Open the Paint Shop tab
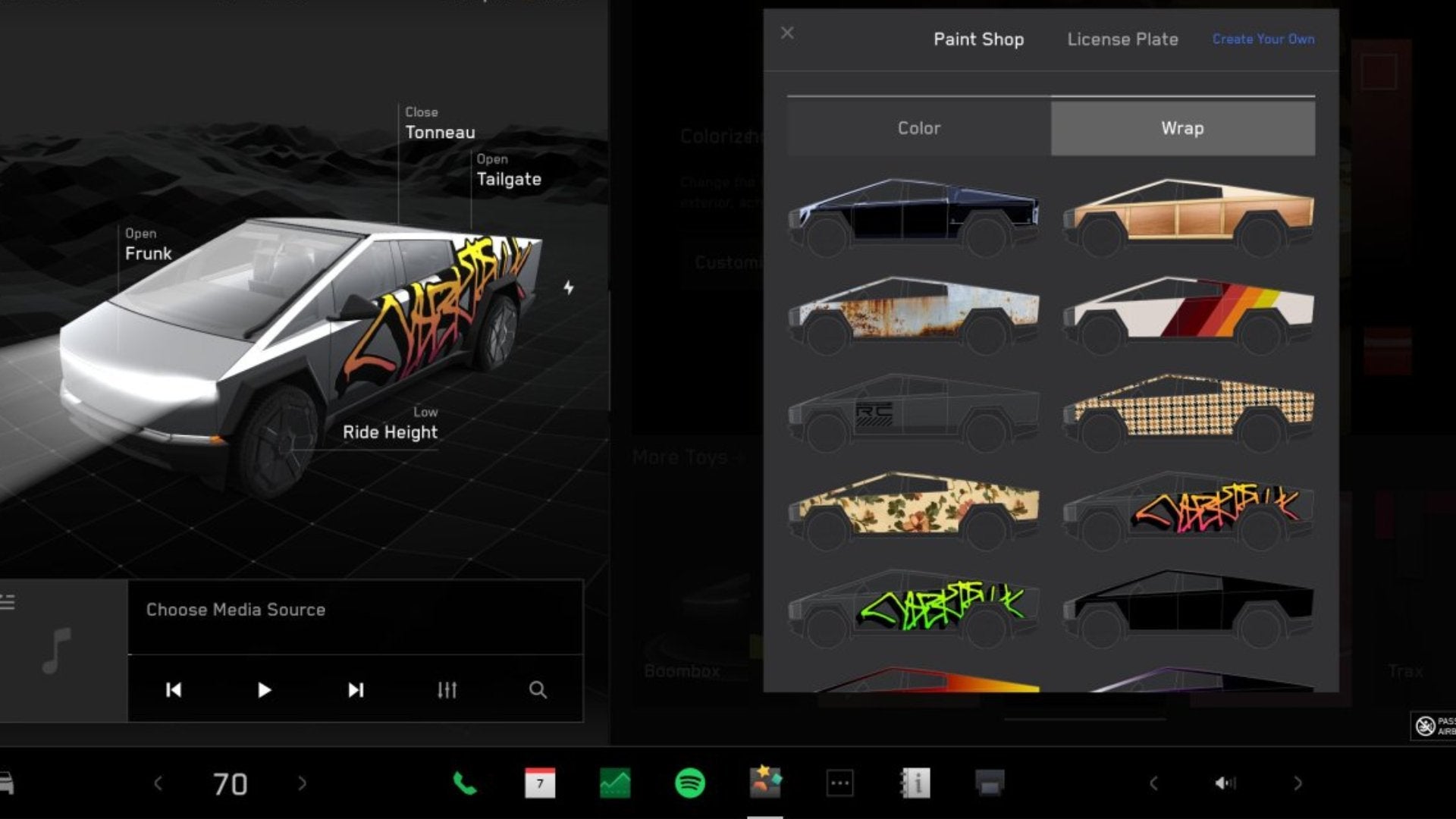This screenshot has width=1456, height=819. [x=978, y=39]
